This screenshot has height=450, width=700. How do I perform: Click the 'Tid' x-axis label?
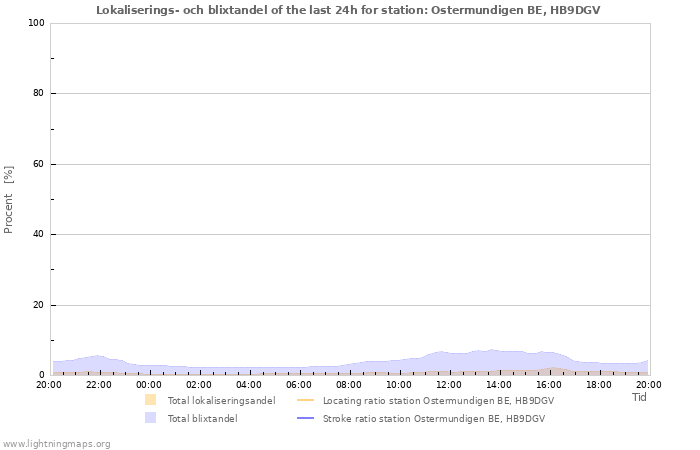(x=639, y=397)
